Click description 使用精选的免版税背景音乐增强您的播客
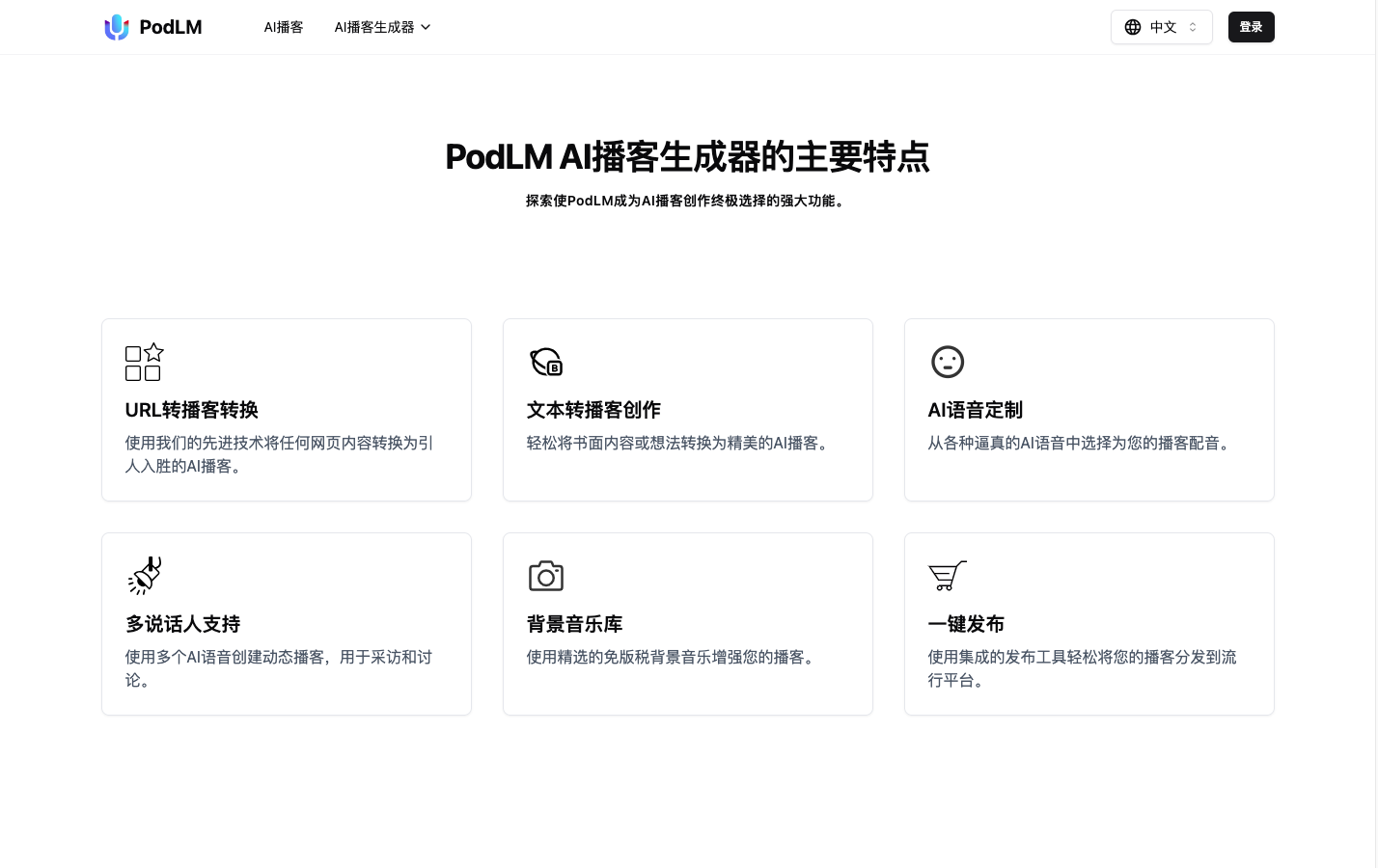The height and width of the screenshot is (868, 1378). click(x=674, y=657)
